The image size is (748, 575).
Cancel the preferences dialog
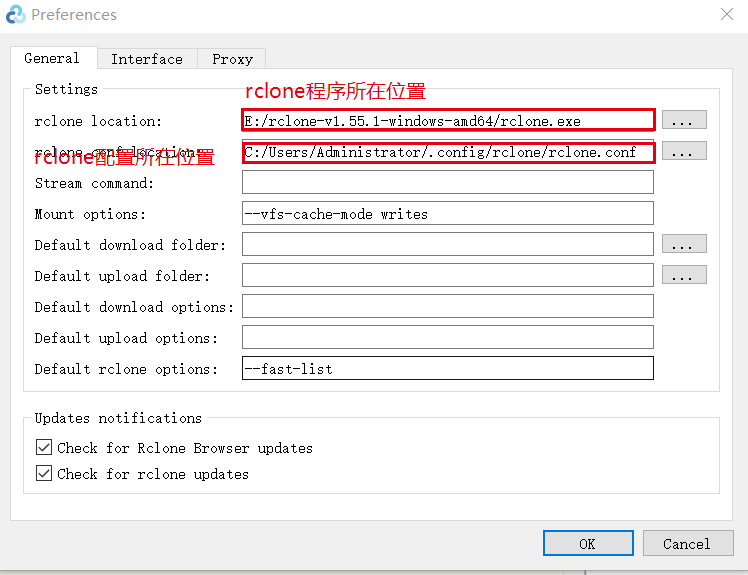pos(688,543)
